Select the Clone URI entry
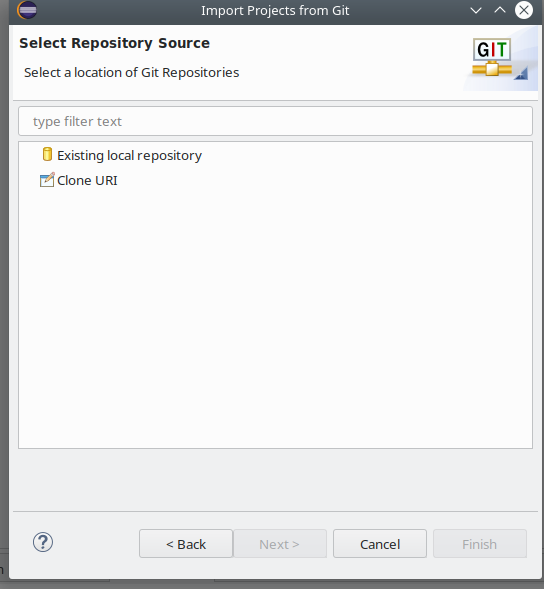The width and height of the screenshot is (544, 589). point(87,180)
